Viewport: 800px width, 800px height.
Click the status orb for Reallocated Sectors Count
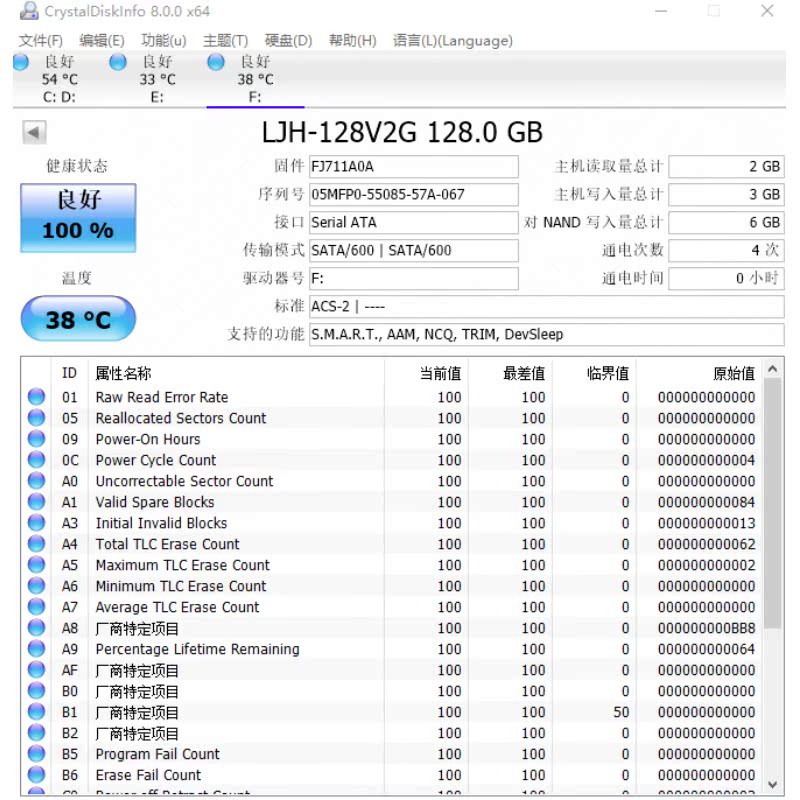36,418
